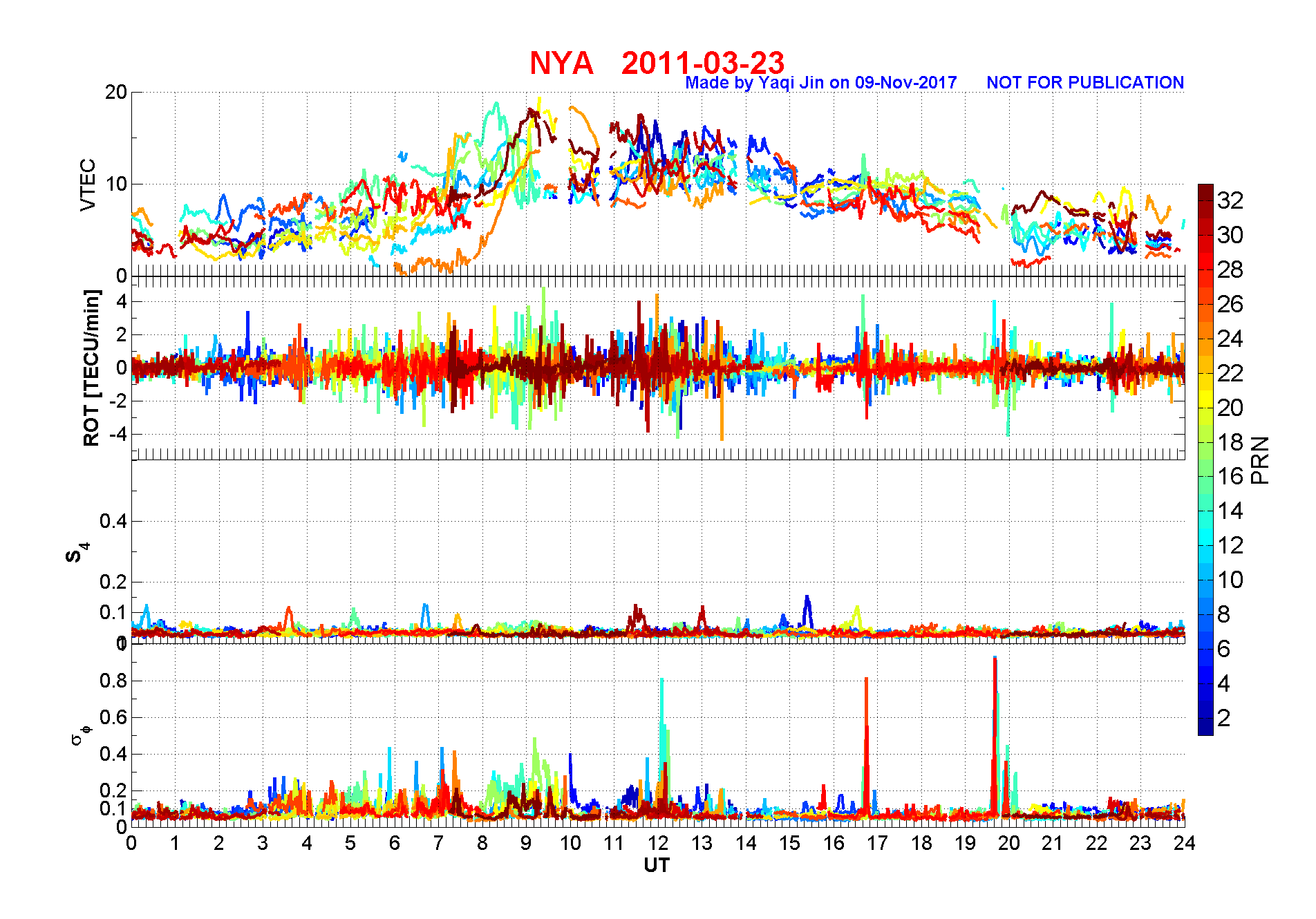This screenshot has width=1316, height=919.
Task: Click S4 y-axis tick label 0.2
Action: click(x=113, y=582)
